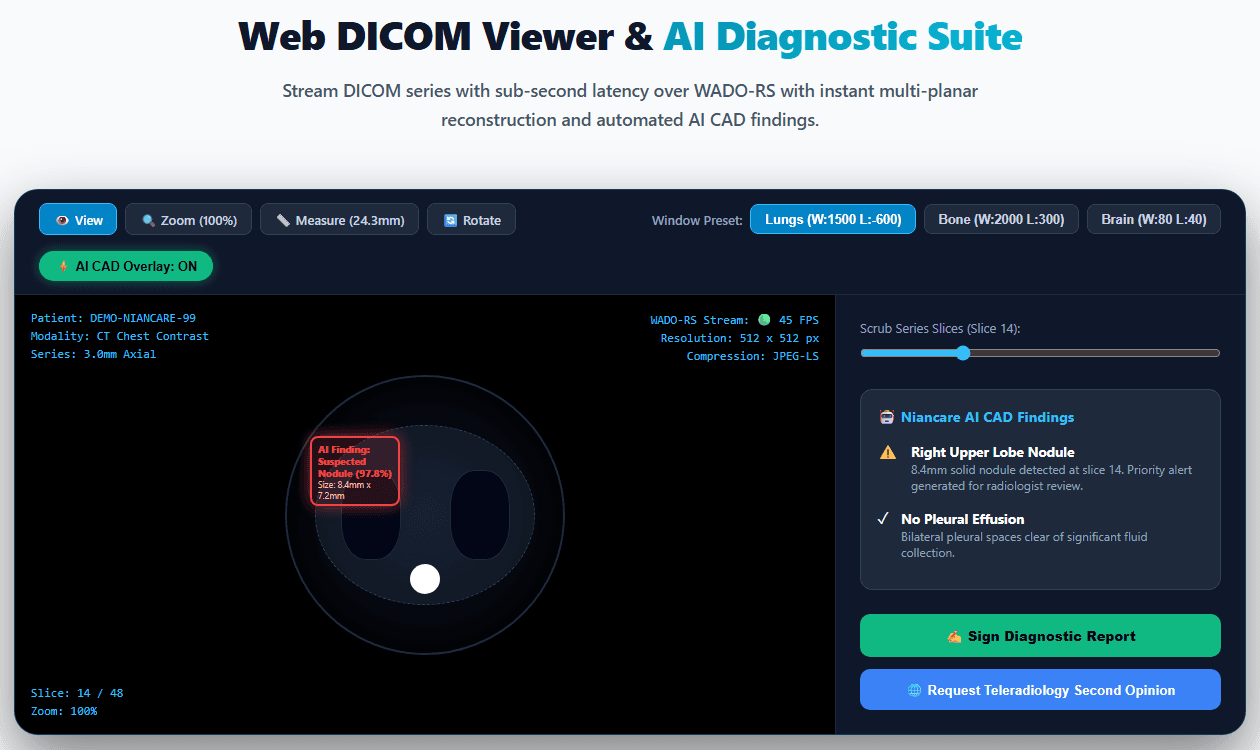The height and width of the screenshot is (750, 1260).
Task: Click 'Web DICOM Viewer & AI Diagnostic Suite' title
Action: click(630, 36)
